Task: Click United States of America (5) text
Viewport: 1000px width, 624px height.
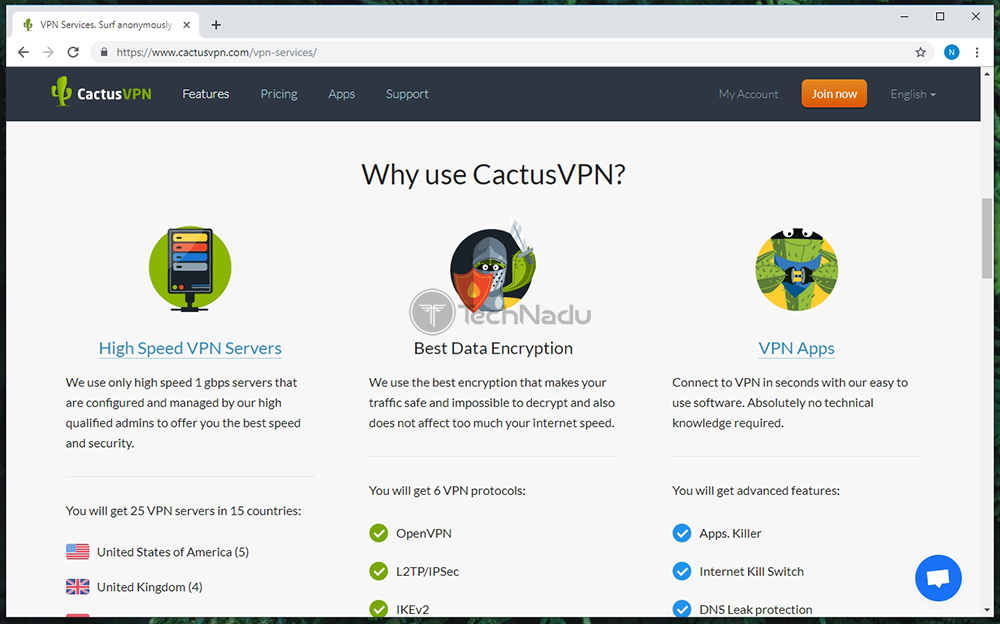Action: pos(173,552)
